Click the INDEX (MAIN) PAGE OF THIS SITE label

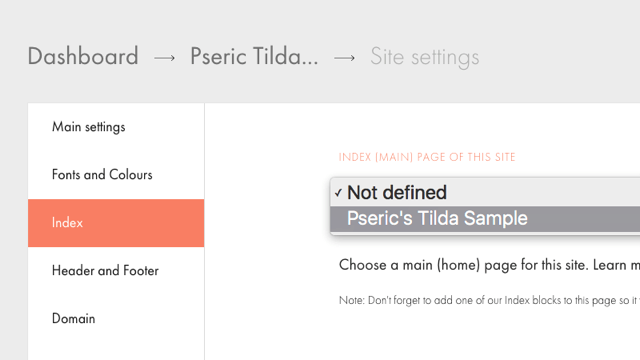[427, 157]
